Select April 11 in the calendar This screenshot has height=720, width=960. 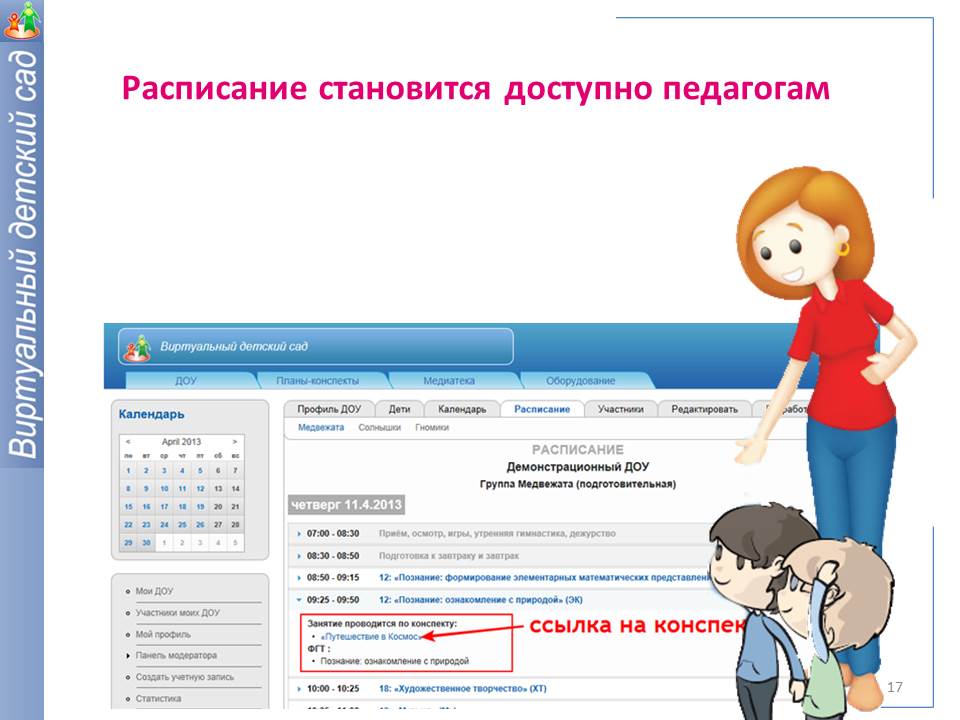(x=181, y=489)
